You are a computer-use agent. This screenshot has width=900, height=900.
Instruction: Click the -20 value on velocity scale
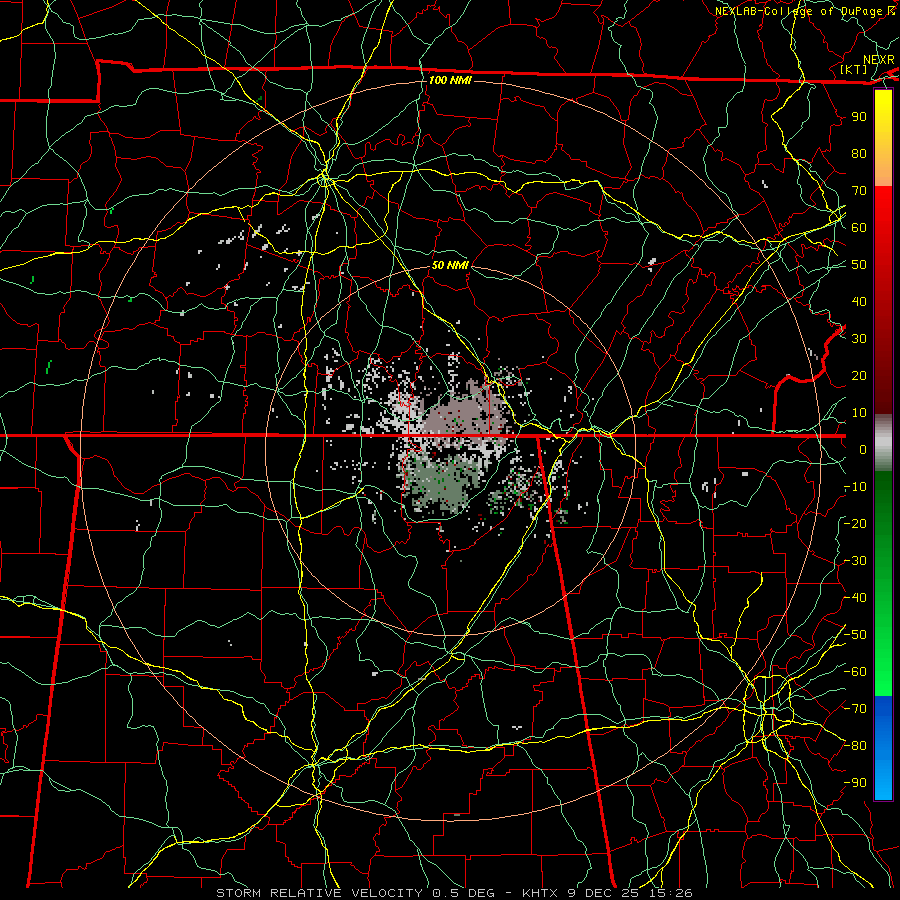tap(855, 523)
